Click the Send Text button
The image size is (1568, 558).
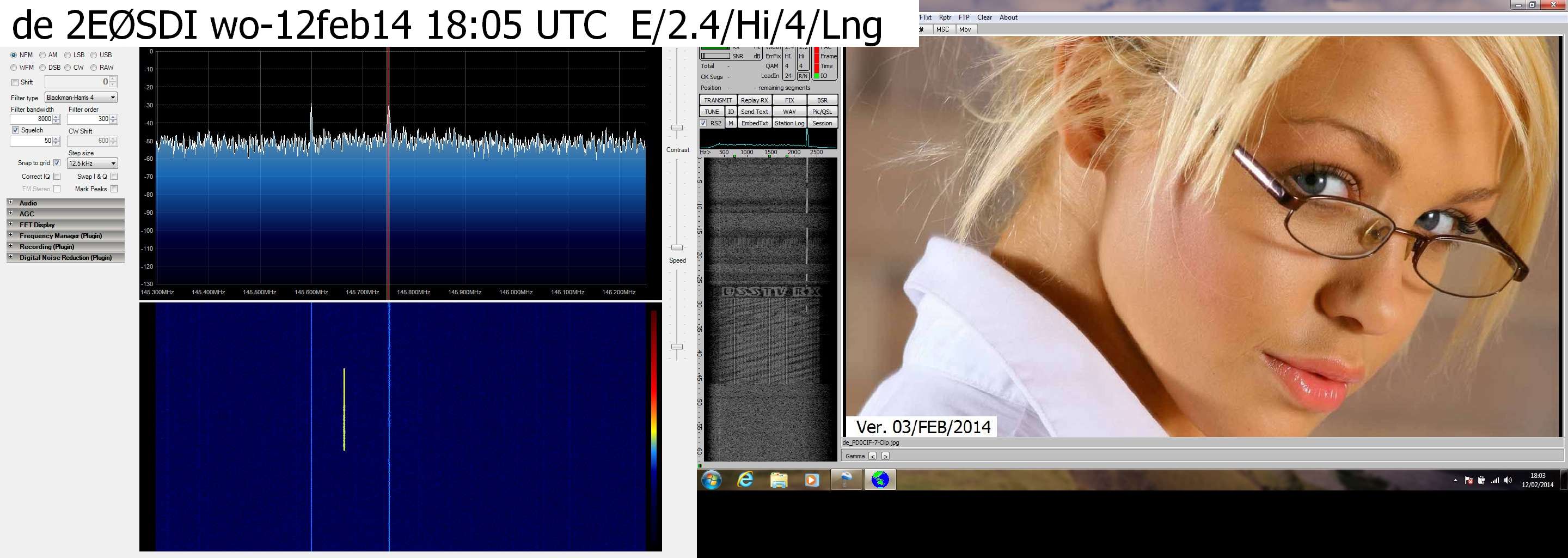755,112
